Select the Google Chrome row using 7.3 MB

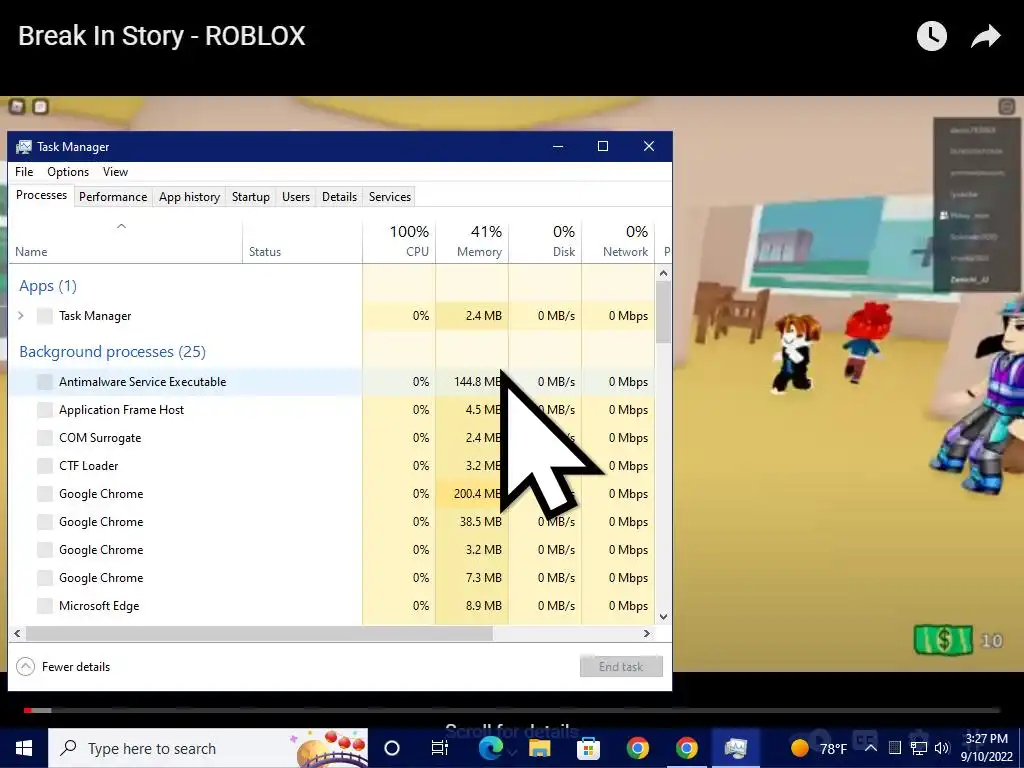(332, 578)
